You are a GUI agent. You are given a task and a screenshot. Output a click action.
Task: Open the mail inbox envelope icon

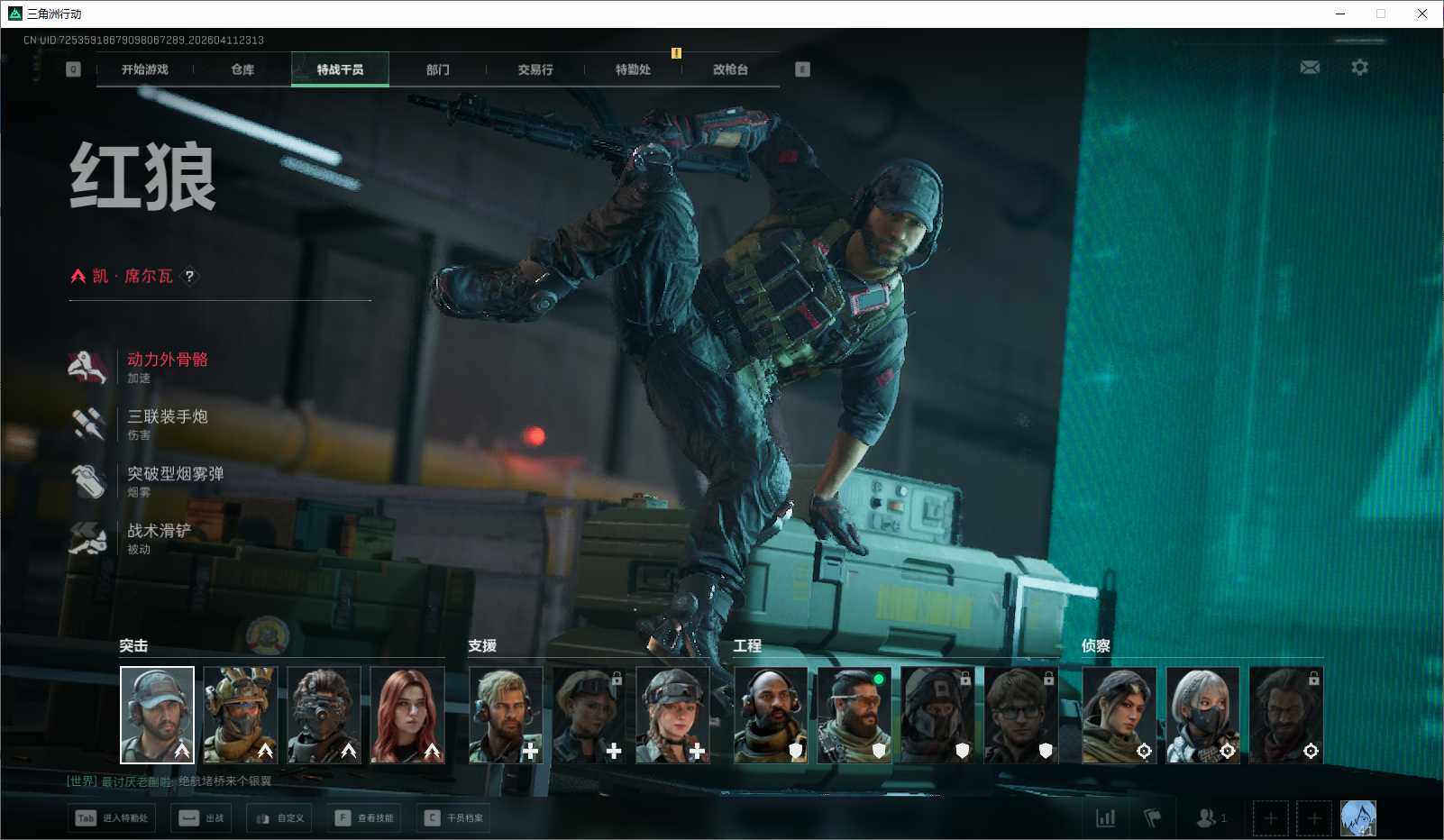coord(1310,68)
